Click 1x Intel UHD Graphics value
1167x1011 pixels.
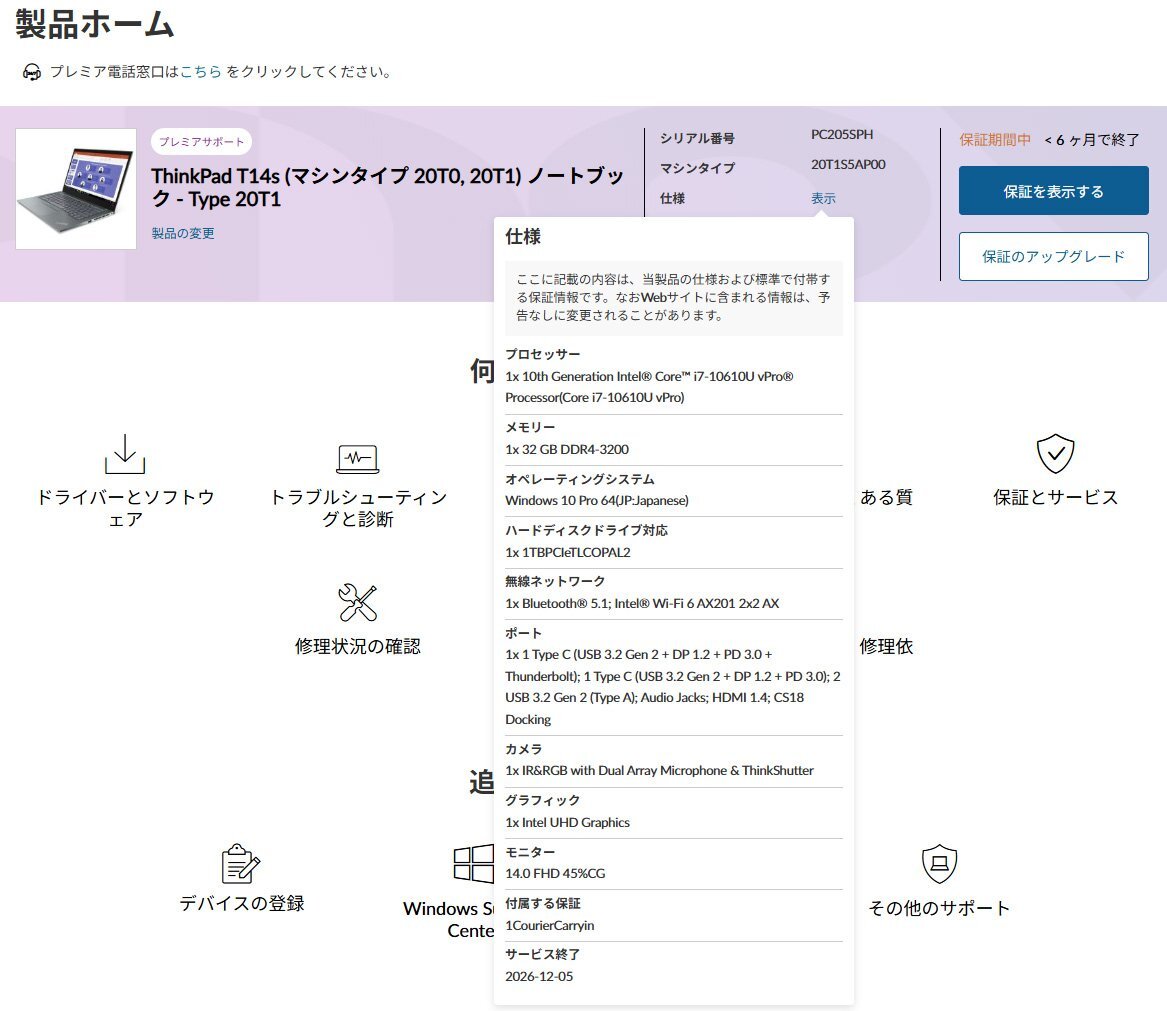pos(567,822)
